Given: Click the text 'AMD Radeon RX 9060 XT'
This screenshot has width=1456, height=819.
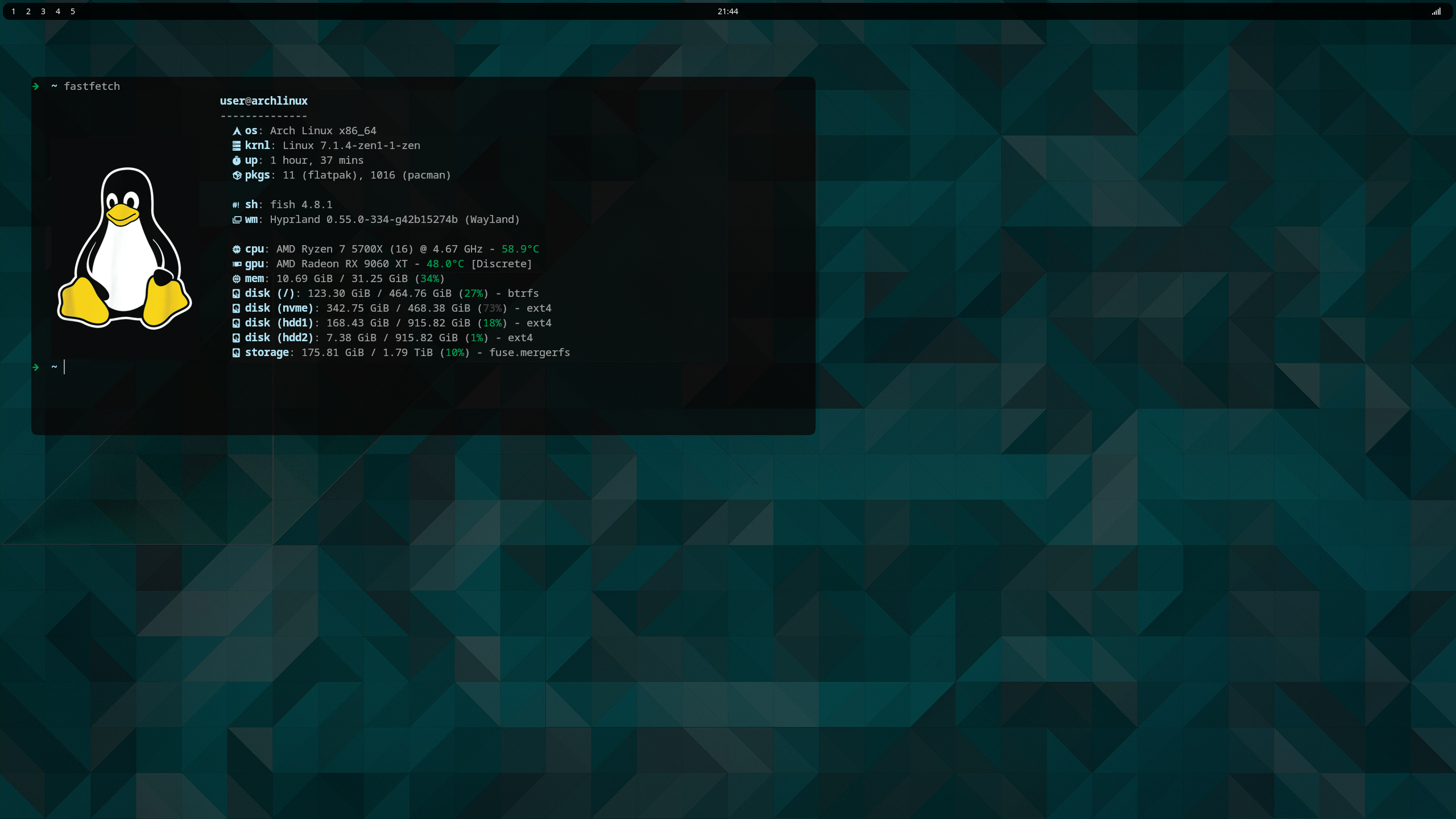Looking at the screenshot, I should tap(342, 264).
